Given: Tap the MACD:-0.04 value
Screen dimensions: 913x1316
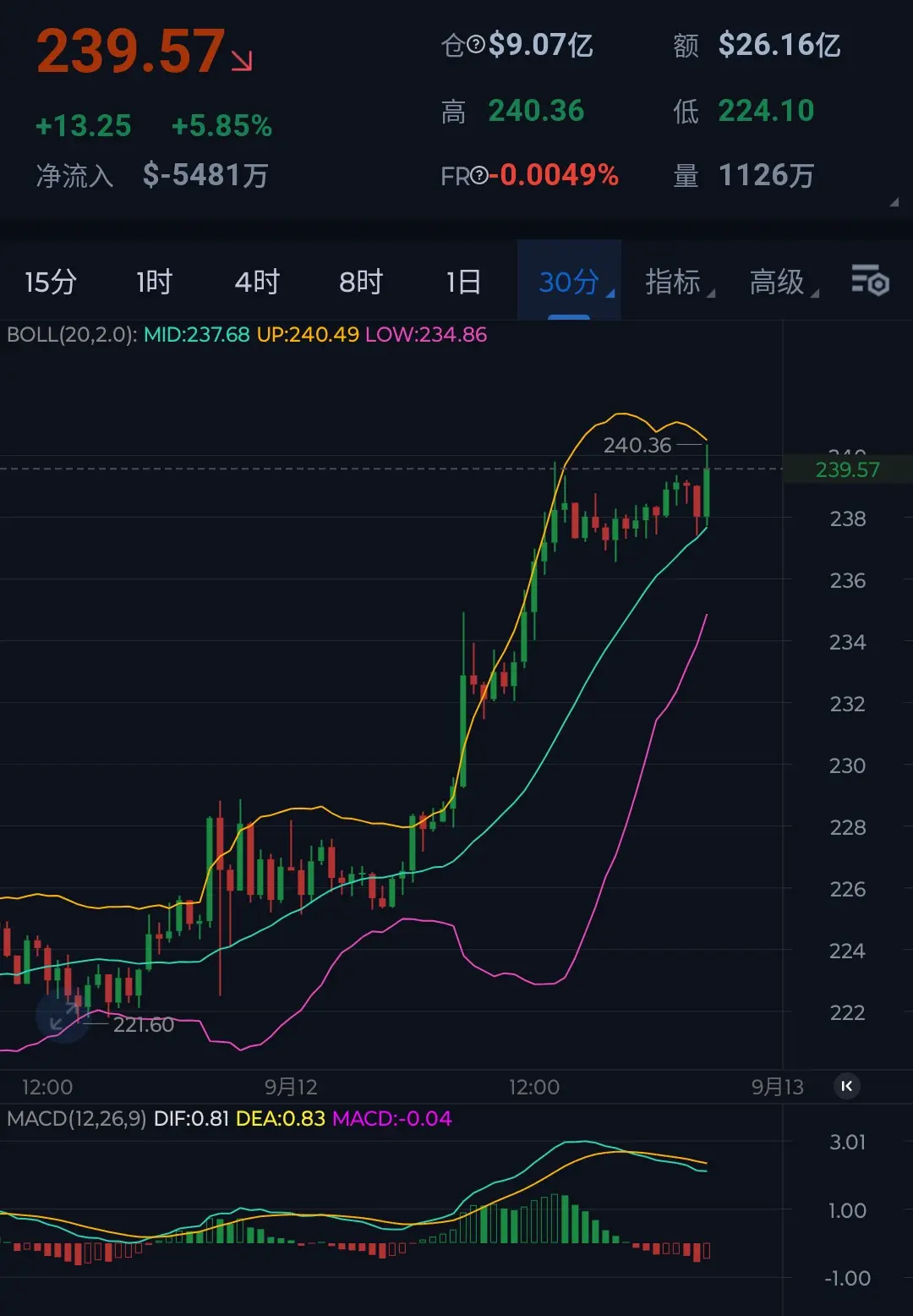Looking at the screenshot, I should click(x=392, y=1118).
